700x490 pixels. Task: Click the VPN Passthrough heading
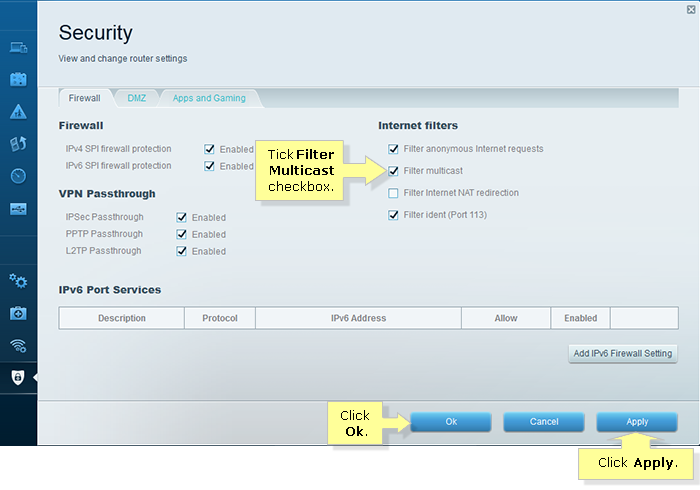(107, 194)
